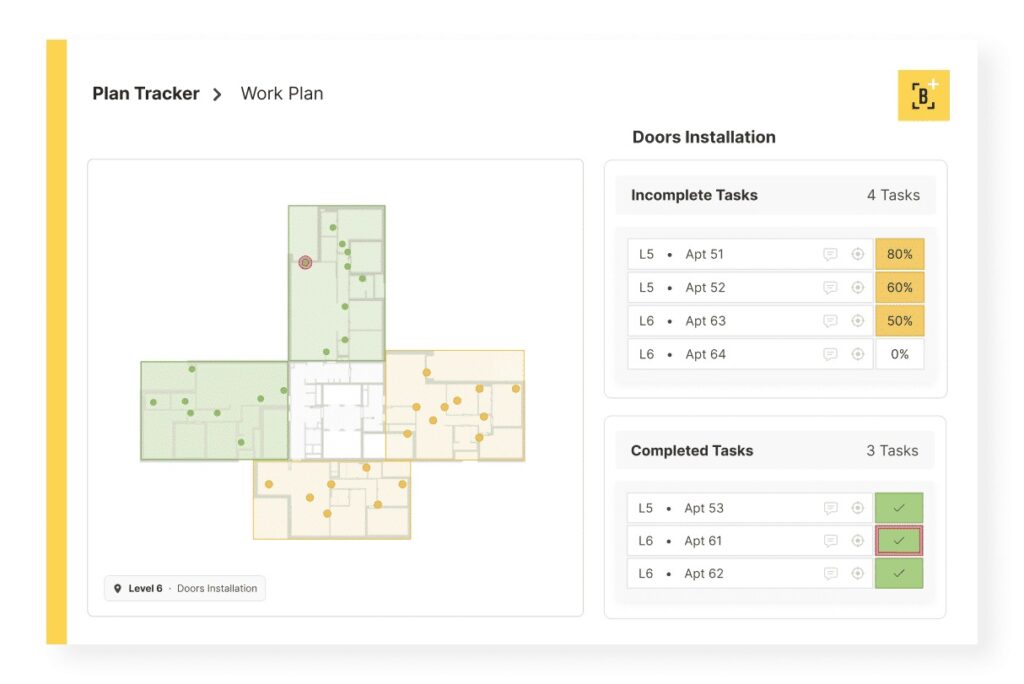The width and height of the screenshot is (1024, 684).
Task: Click the red-circled door marker on floor plan
Action: tap(306, 263)
